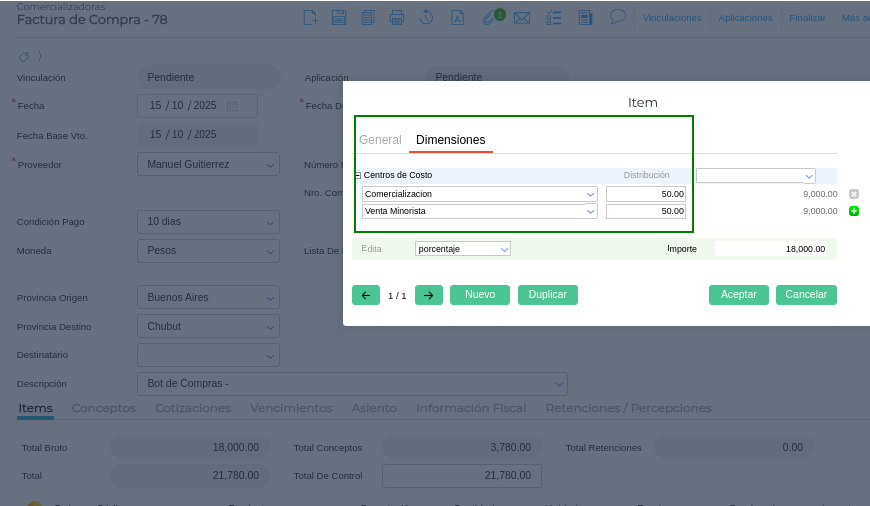
Task: Go to previous item with left arrow
Action: (x=365, y=295)
